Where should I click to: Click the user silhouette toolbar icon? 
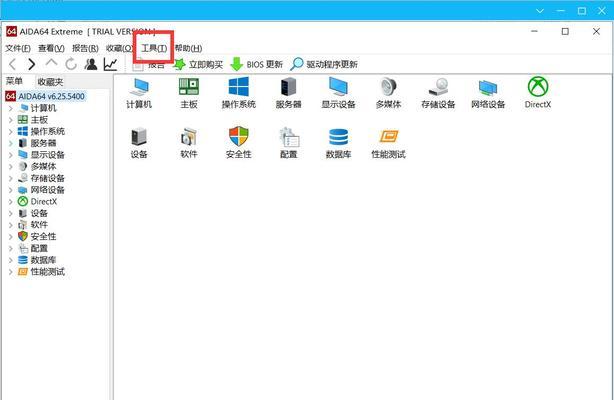click(91, 64)
